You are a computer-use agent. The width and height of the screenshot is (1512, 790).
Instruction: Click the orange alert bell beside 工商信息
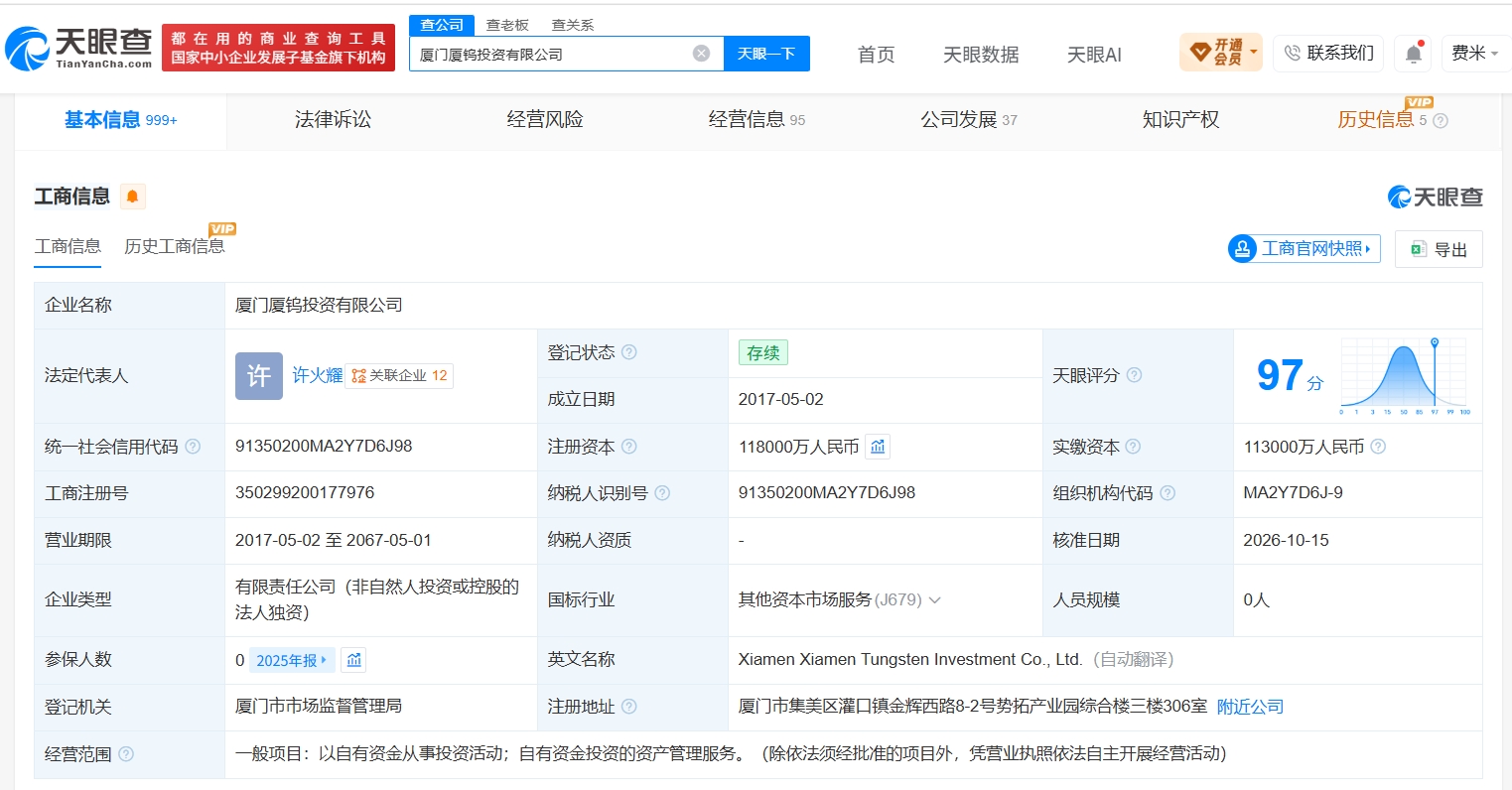[x=132, y=197]
